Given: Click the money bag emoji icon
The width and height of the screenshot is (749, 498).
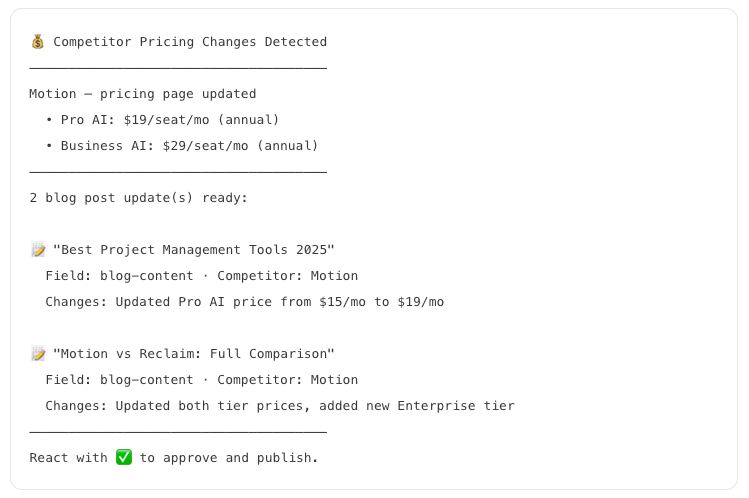Looking at the screenshot, I should click(38, 42).
